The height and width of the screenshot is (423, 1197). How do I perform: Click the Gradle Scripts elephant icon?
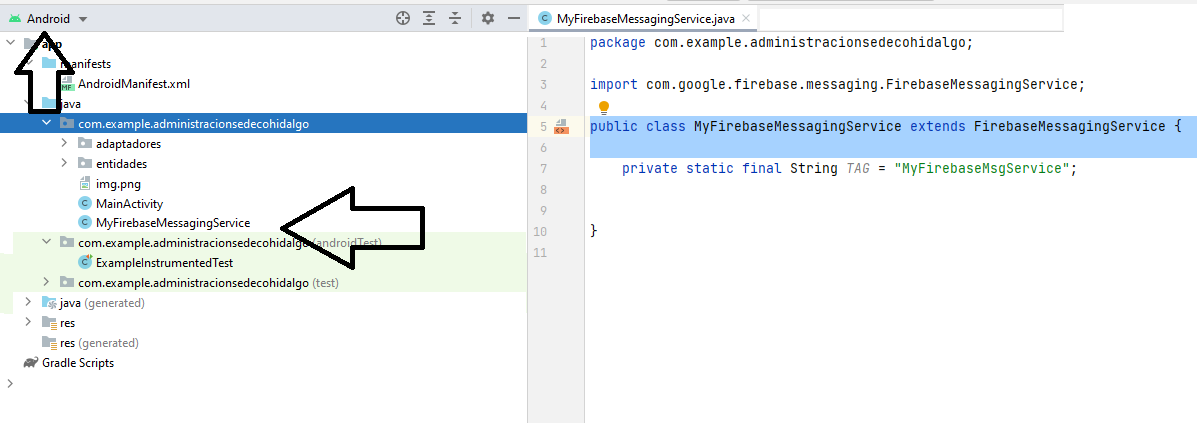pos(31,363)
